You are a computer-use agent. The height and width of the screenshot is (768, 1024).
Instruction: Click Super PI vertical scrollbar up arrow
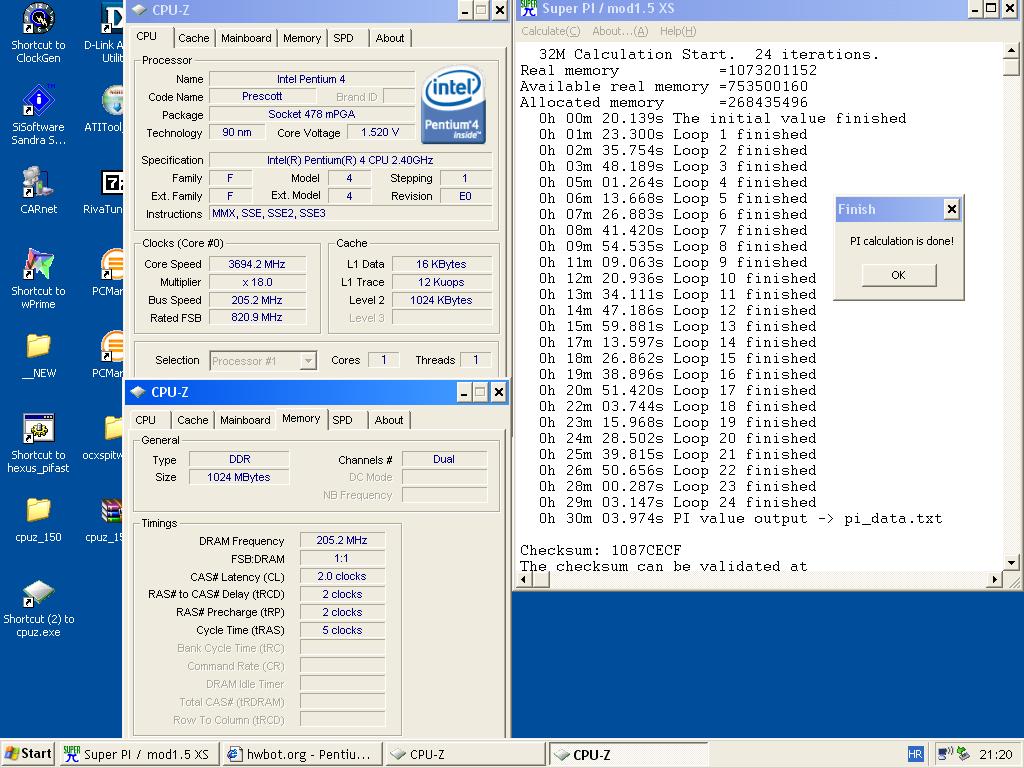point(1012,50)
